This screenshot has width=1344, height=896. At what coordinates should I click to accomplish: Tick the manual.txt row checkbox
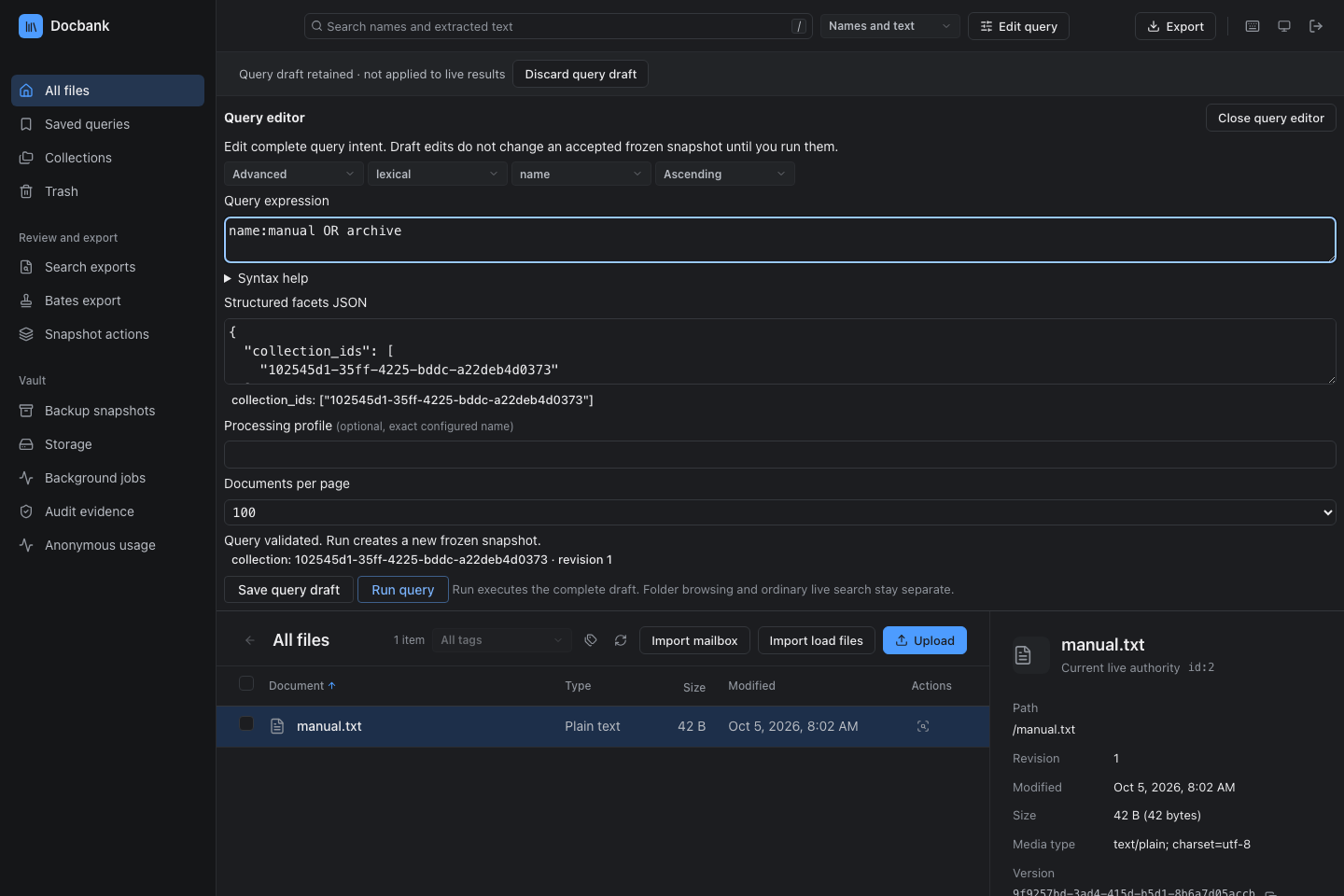(x=246, y=723)
